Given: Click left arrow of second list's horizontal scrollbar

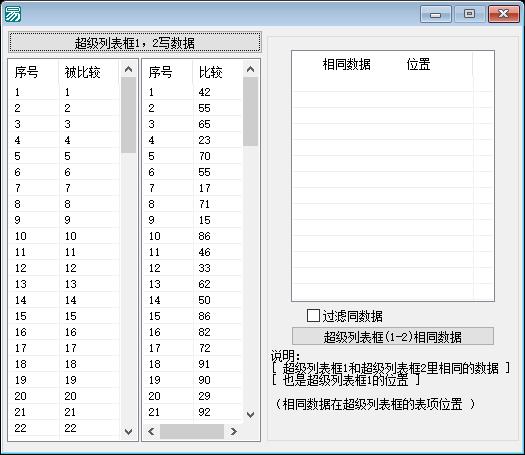Looking at the screenshot, I should point(151,431).
